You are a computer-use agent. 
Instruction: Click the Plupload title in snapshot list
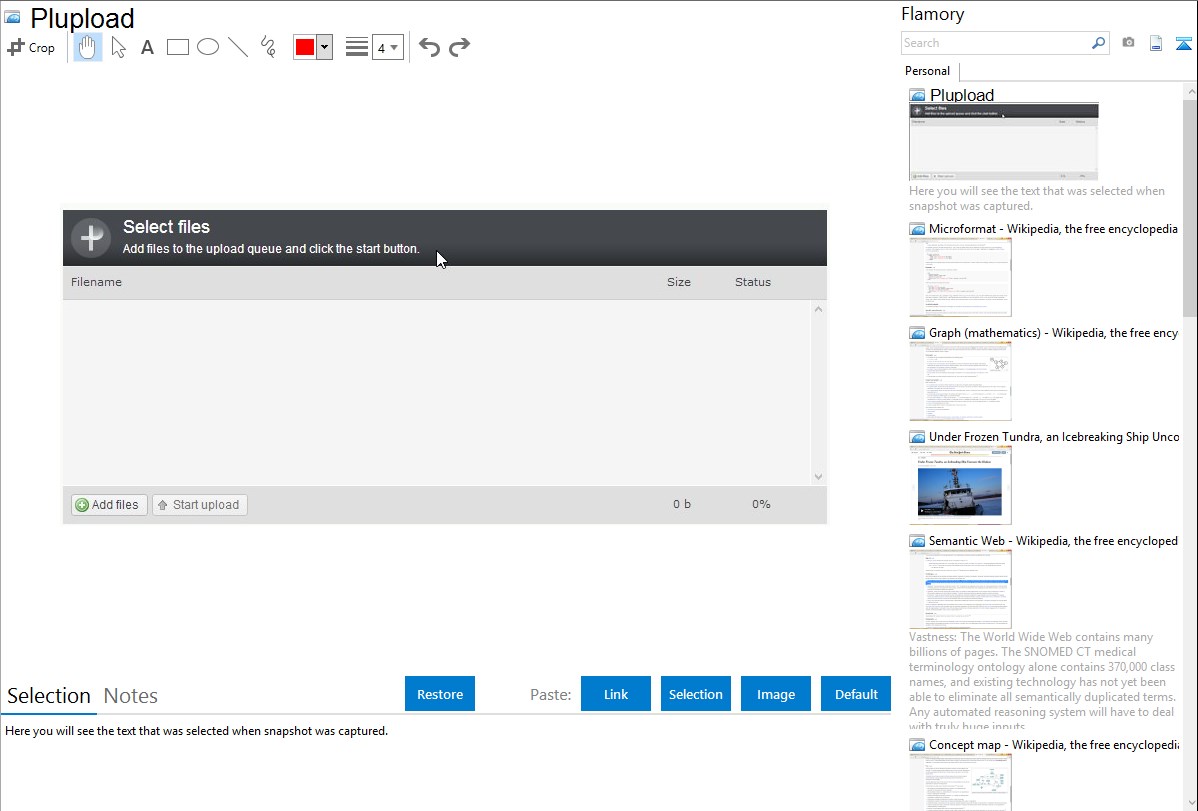point(961,95)
